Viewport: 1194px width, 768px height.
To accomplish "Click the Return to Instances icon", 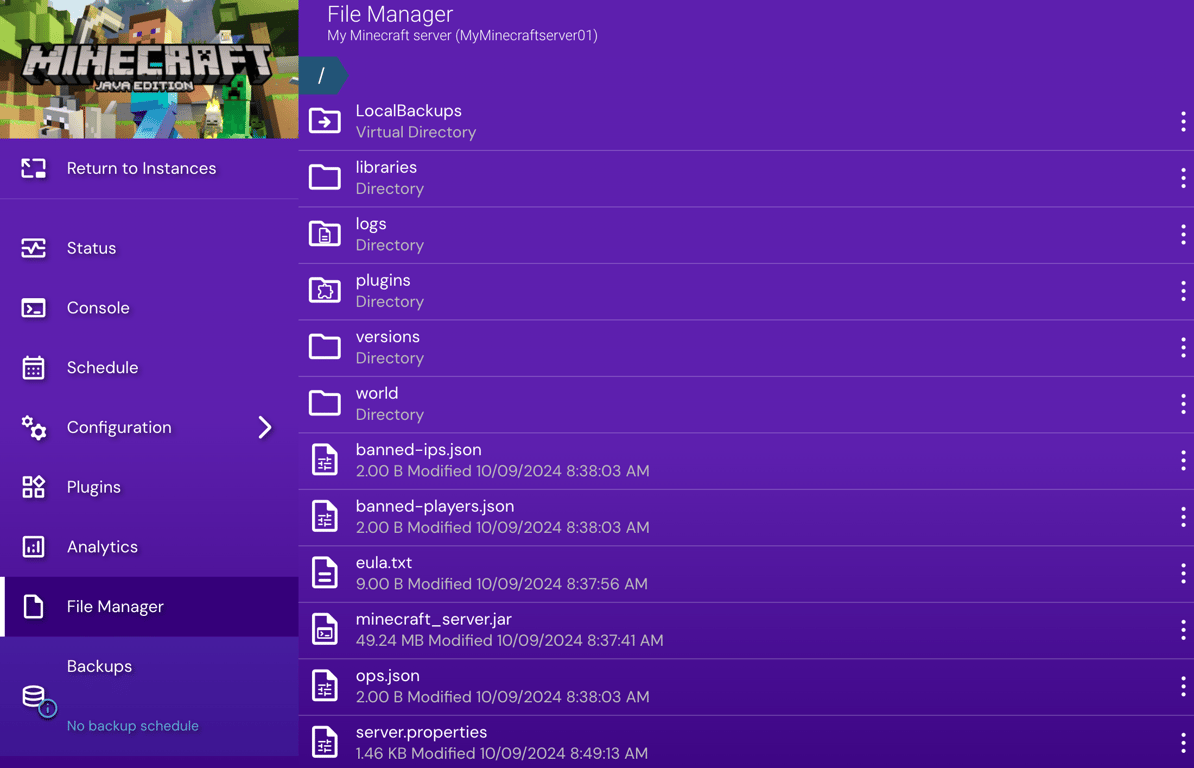I will (x=33, y=168).
